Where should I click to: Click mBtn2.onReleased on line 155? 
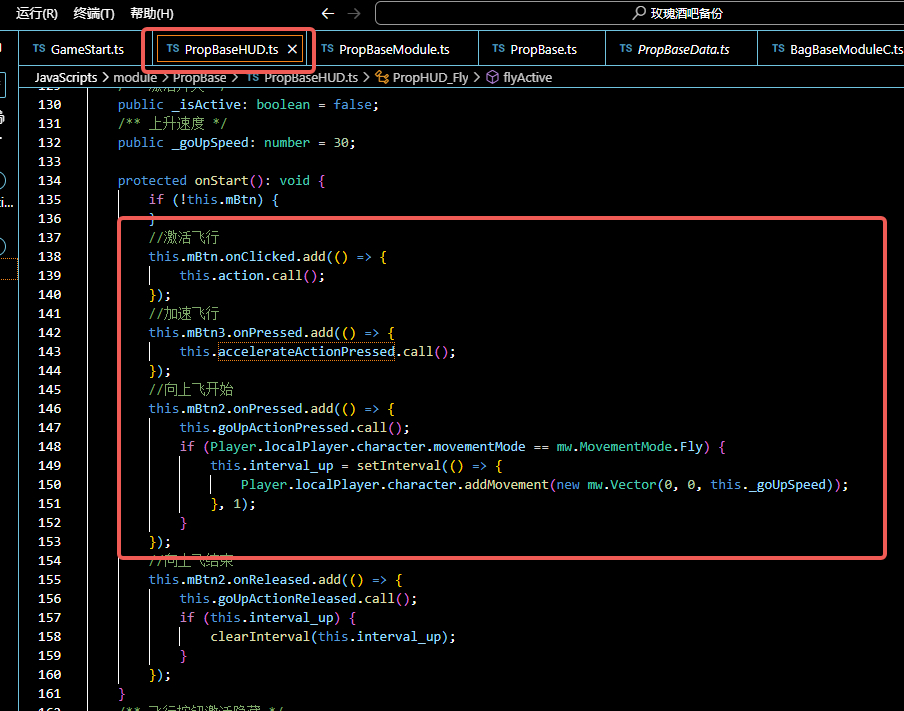tap(248, 579)
